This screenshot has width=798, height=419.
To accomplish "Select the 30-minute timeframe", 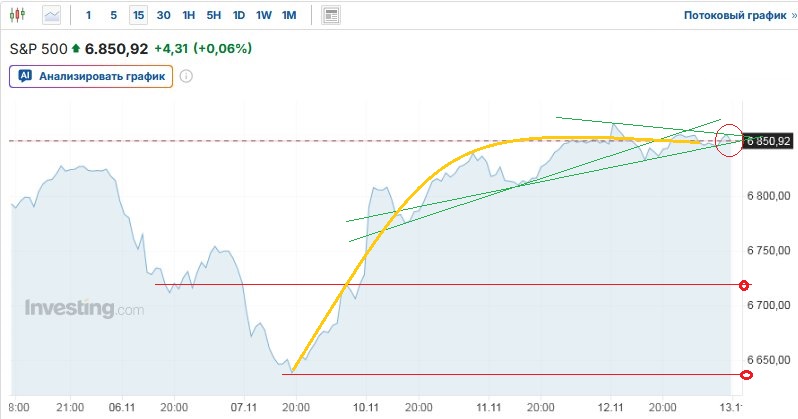I will point(163,15).
